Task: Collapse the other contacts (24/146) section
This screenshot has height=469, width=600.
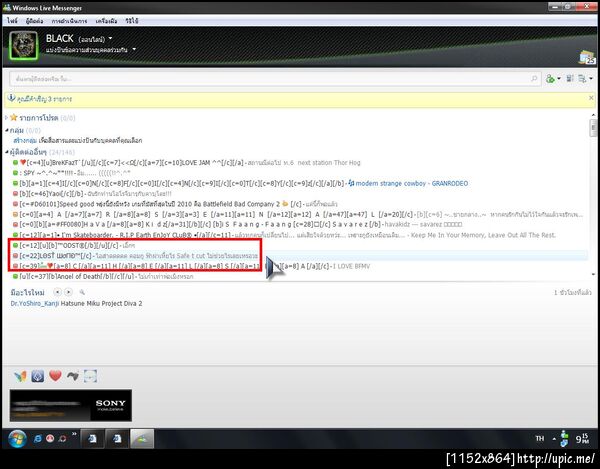Action: pos(7,152)
